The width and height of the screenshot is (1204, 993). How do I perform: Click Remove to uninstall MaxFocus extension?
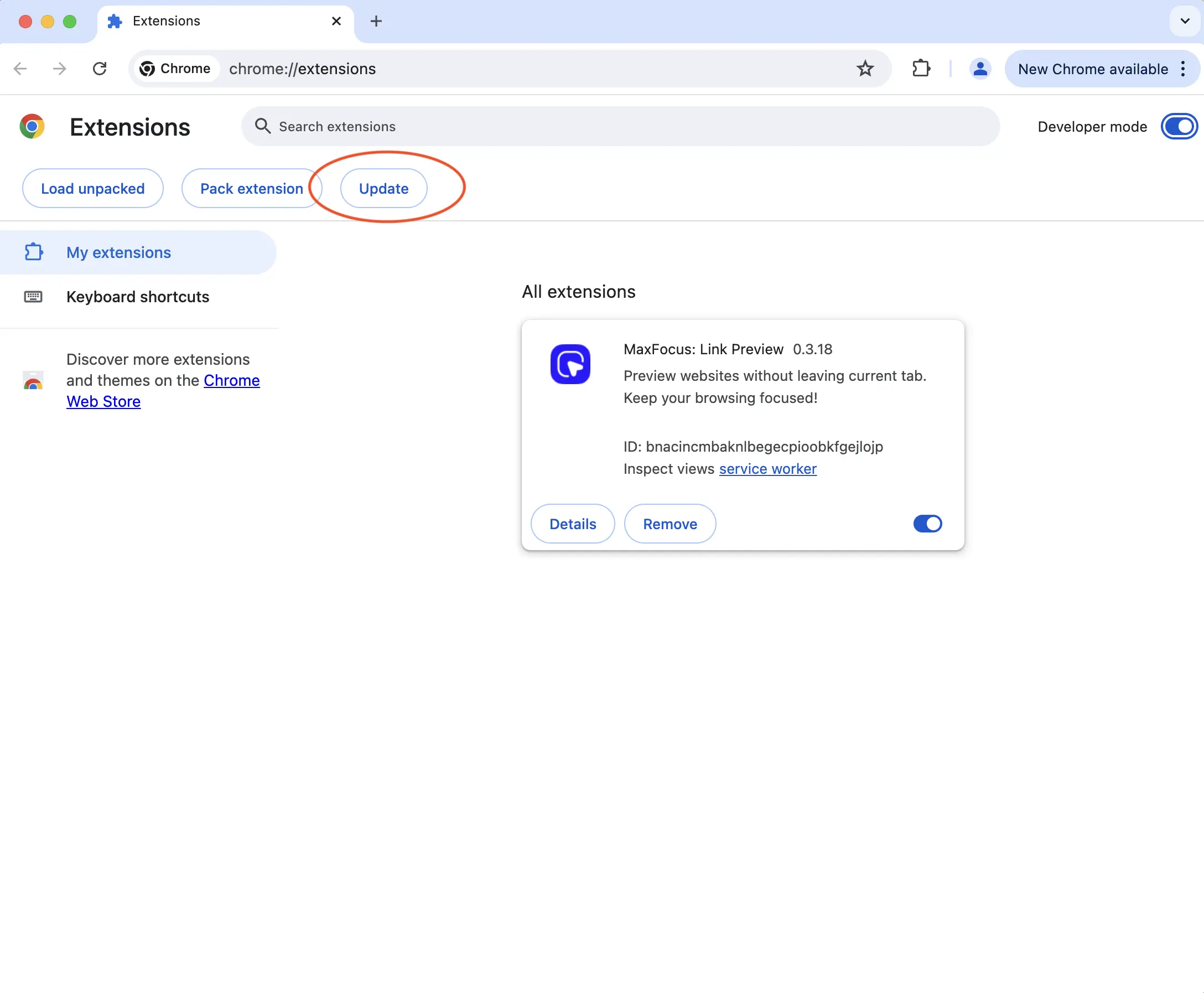point(670,523)
